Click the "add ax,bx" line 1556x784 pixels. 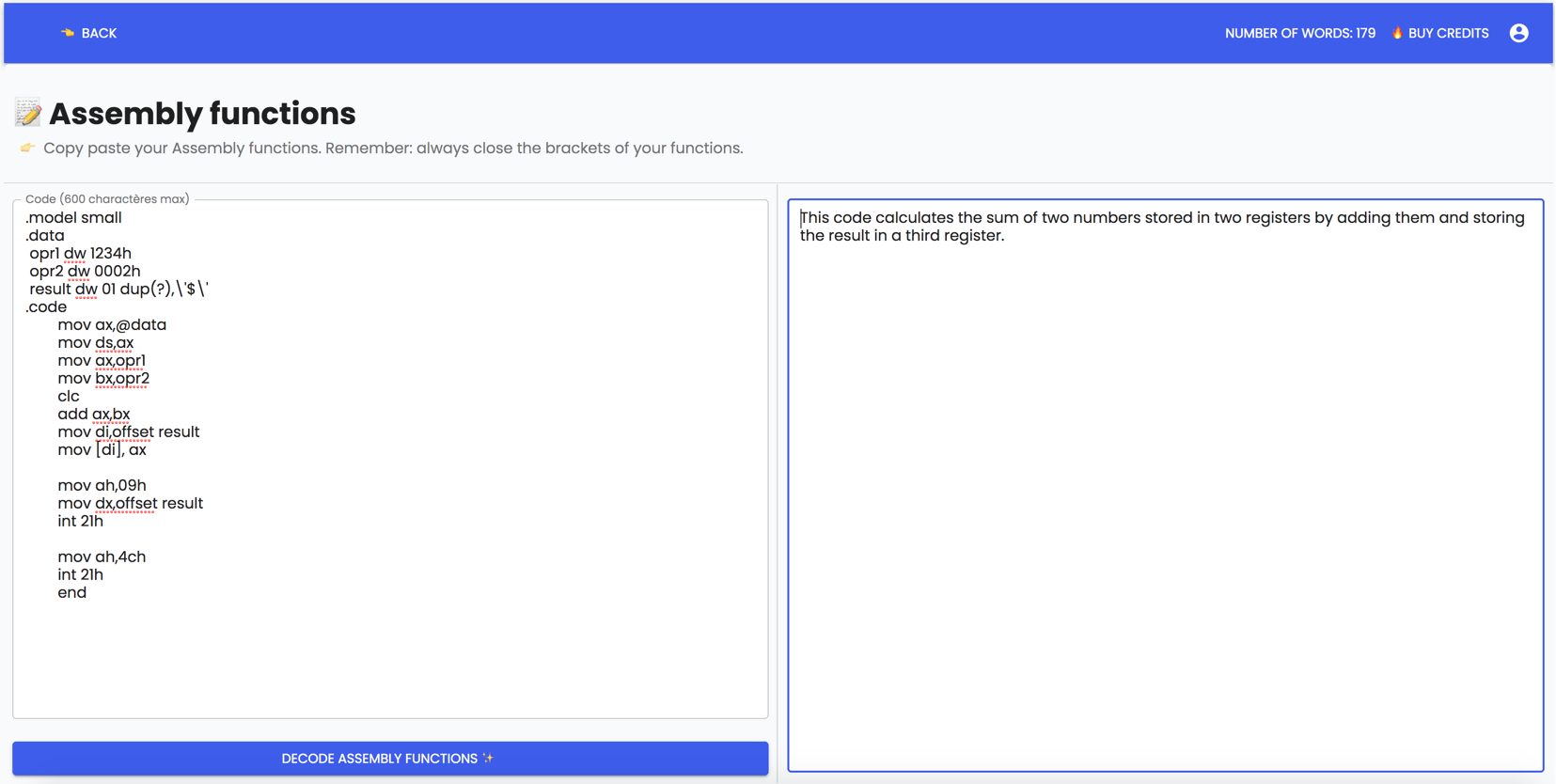tap(94, 415)
